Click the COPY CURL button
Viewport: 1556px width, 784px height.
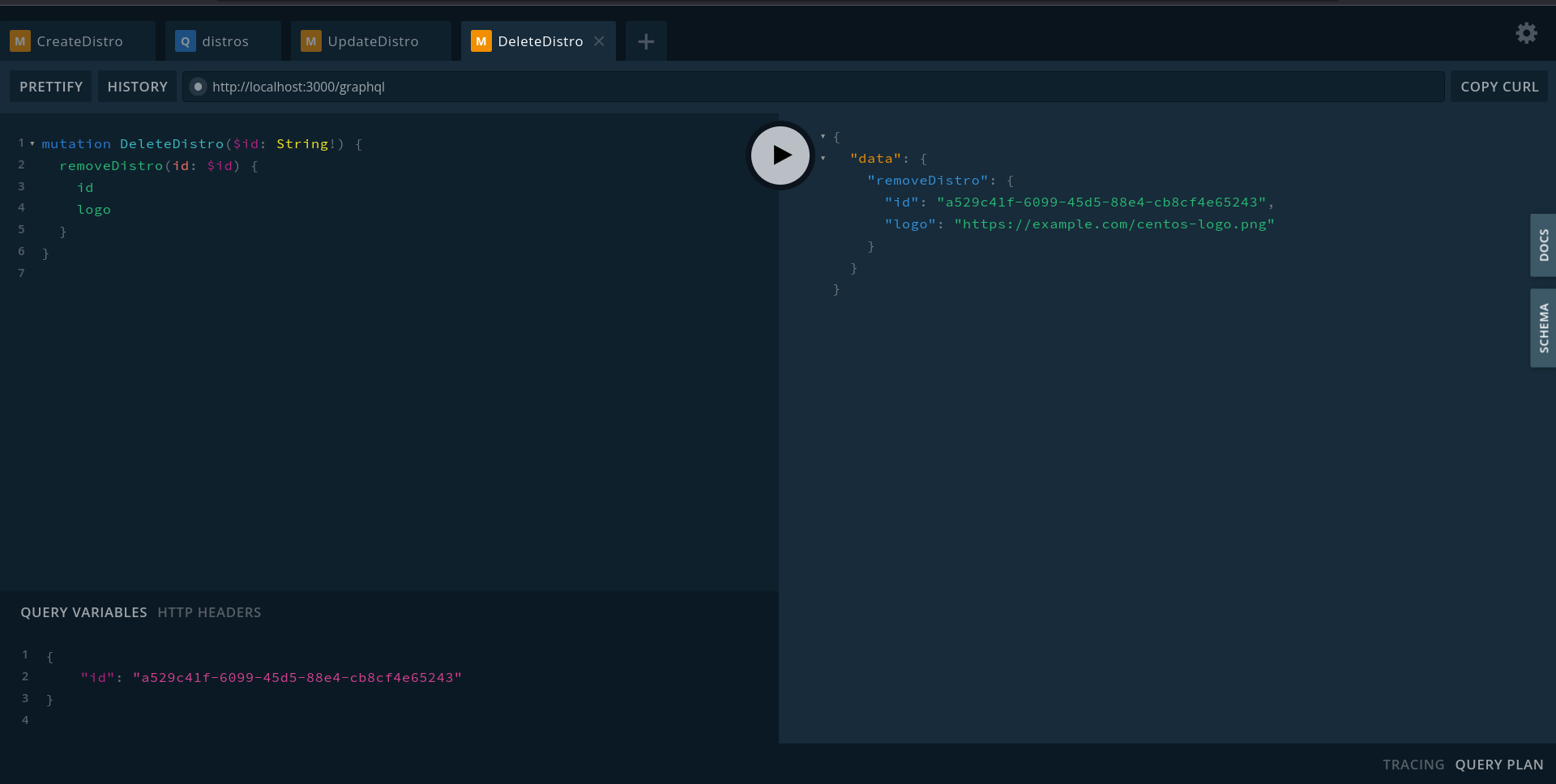click(x=1499, y=87)
